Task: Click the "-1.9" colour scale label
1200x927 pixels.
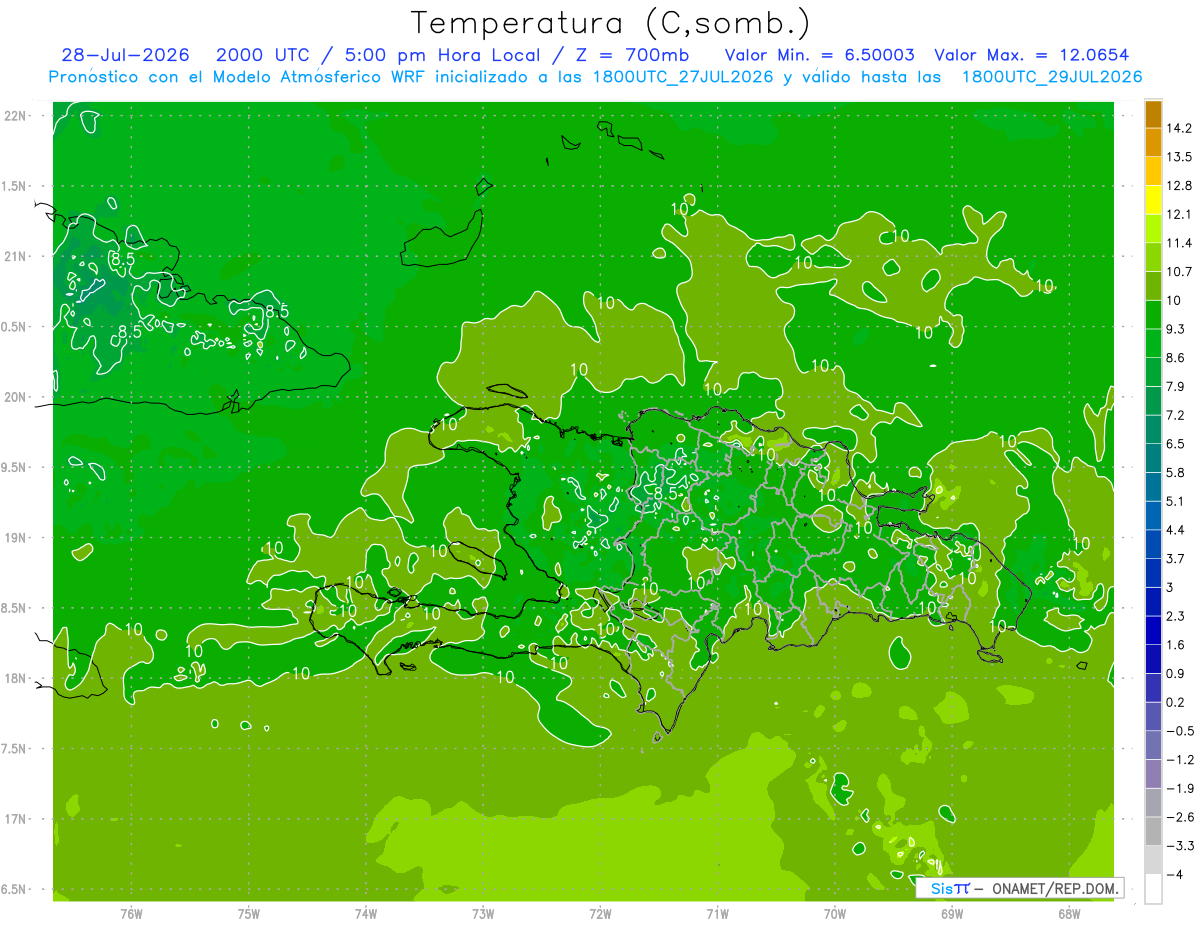Action: click(x=1180, y=788)
